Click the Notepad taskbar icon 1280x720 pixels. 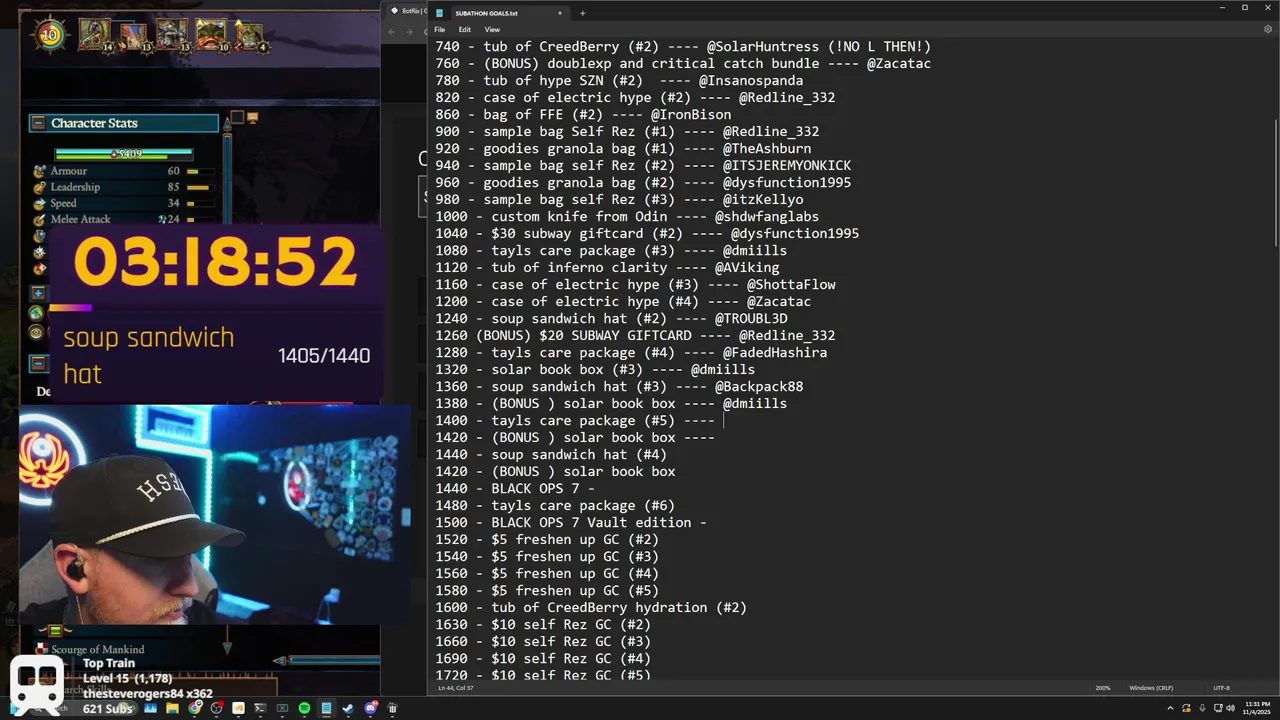click(326, 708)
